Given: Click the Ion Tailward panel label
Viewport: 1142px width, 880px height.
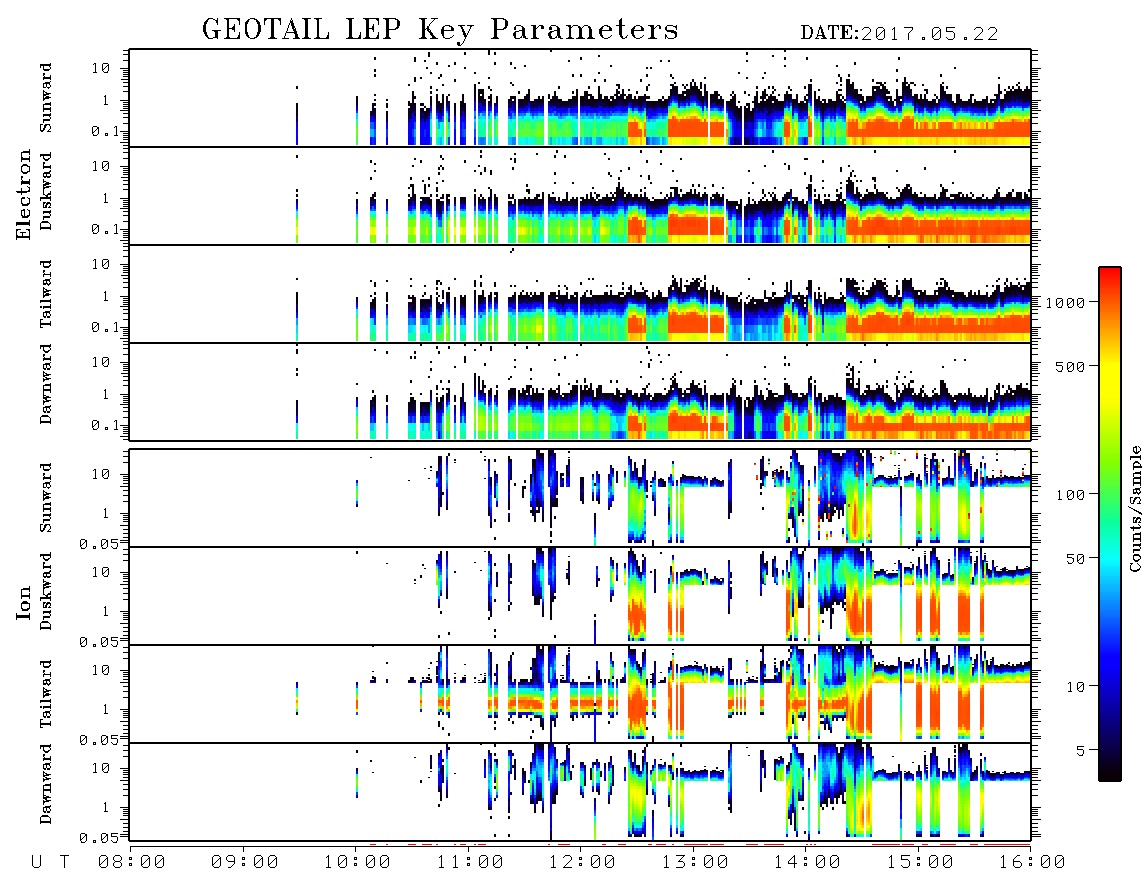Looking at the screenshot, I should [46, 694].
